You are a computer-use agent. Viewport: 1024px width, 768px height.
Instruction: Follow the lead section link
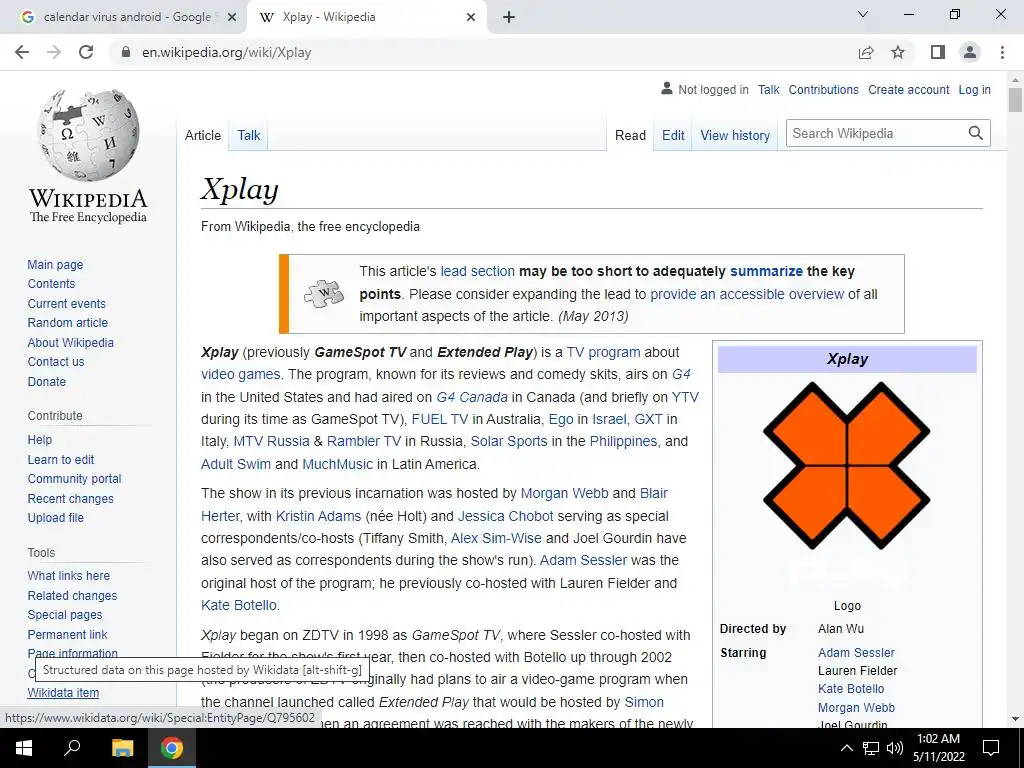(477, 271)
